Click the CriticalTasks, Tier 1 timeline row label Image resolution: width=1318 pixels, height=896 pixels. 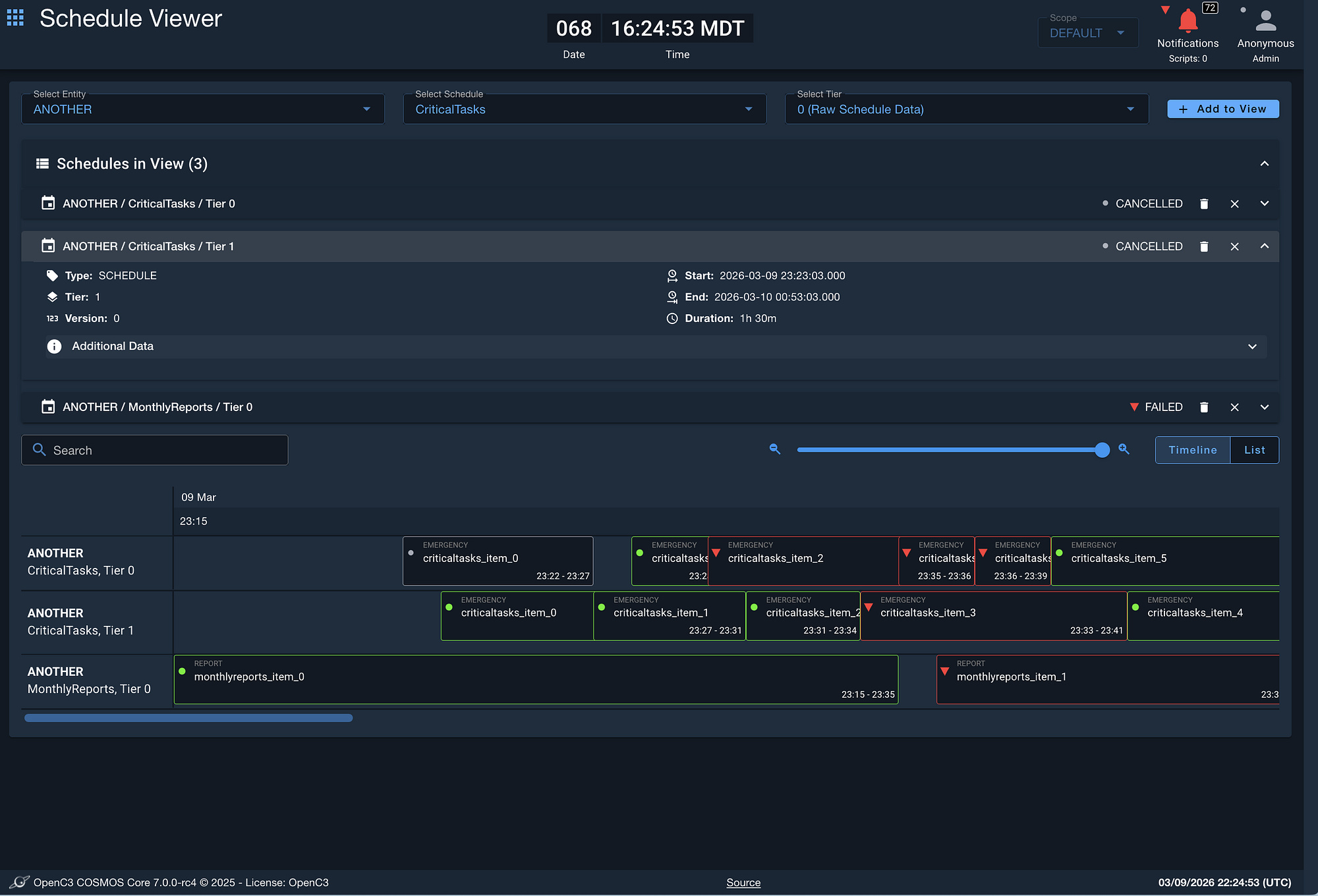click(x=80, y=622)
